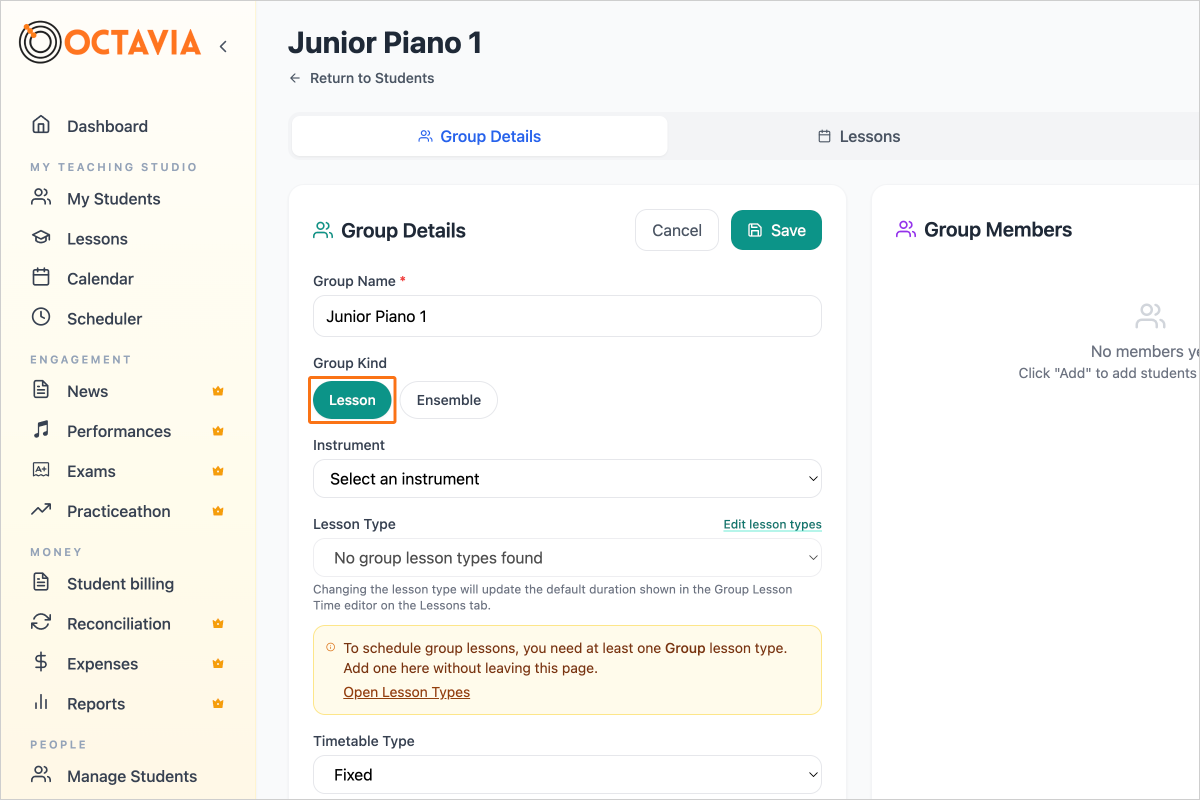
Task: Open Practiceathon via the trending arrow icon
Action: coord(41,510)
